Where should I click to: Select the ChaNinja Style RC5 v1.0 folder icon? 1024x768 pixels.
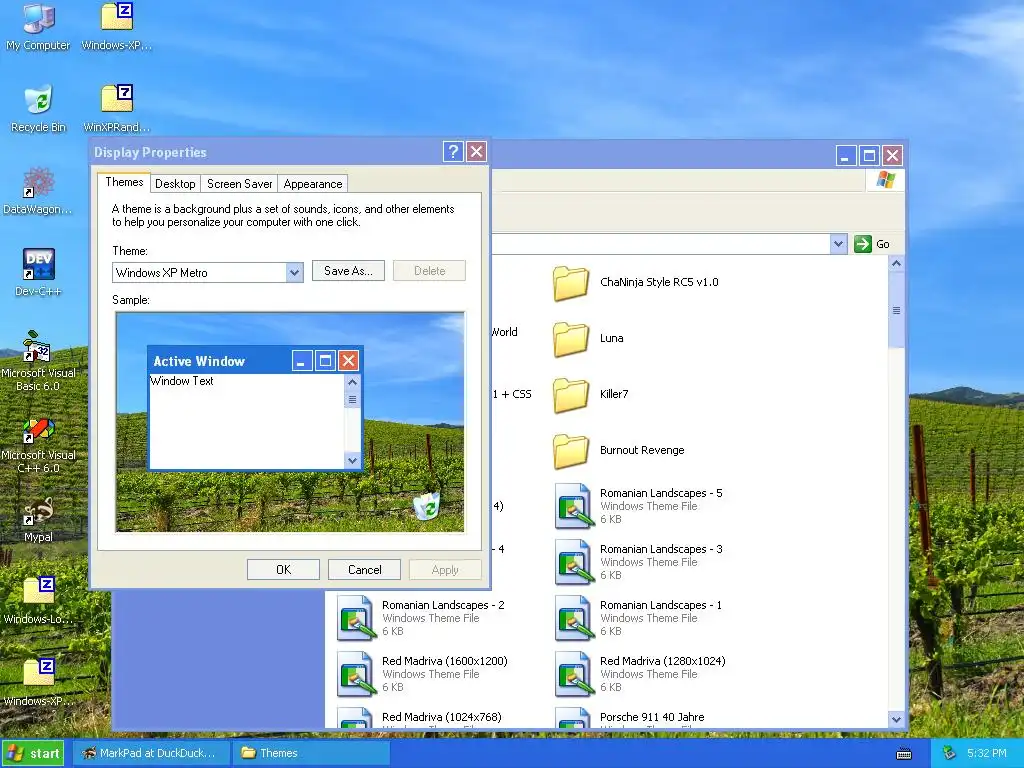point(570,283)
